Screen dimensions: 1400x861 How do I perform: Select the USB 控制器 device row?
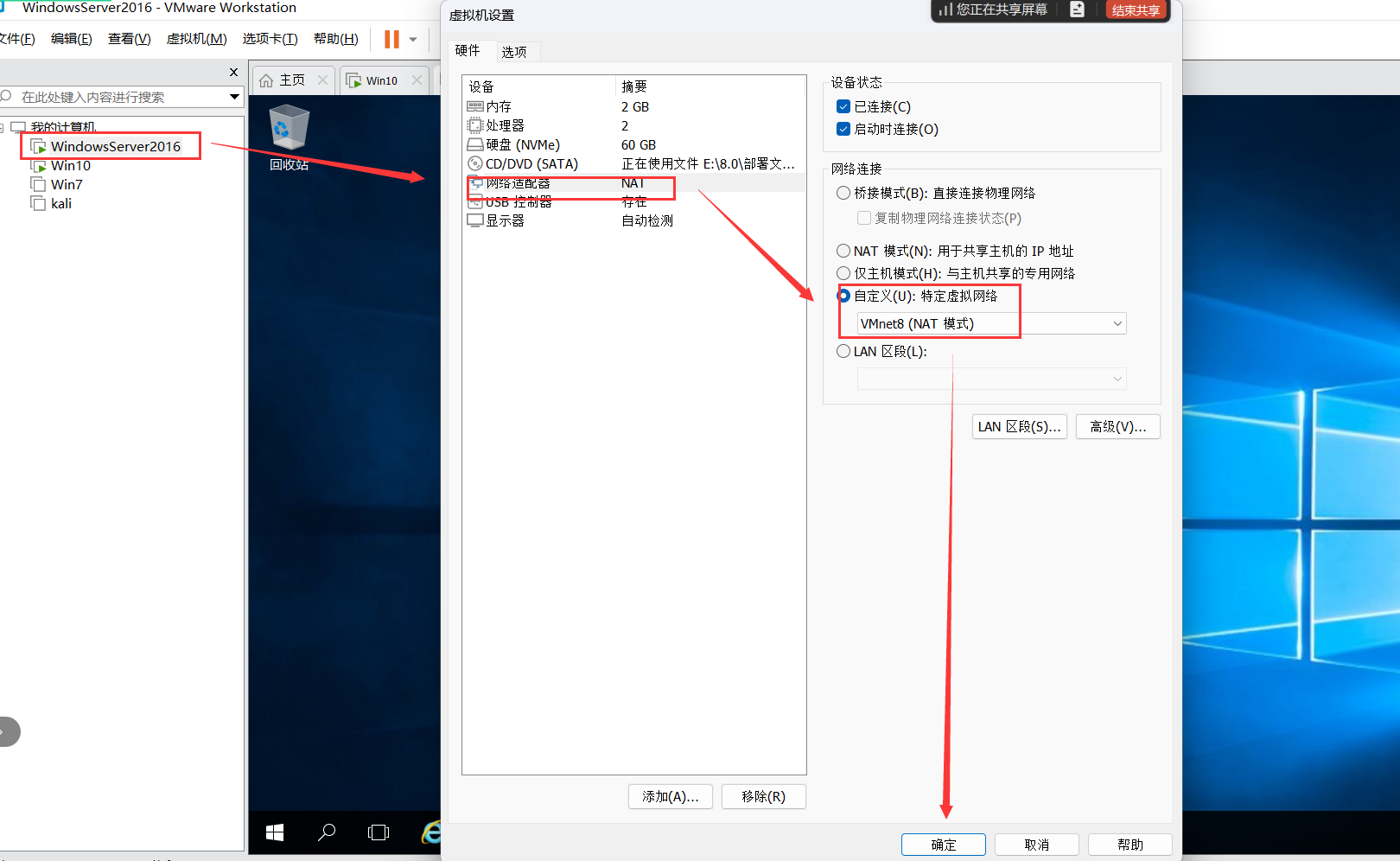[x=635, y=201]
